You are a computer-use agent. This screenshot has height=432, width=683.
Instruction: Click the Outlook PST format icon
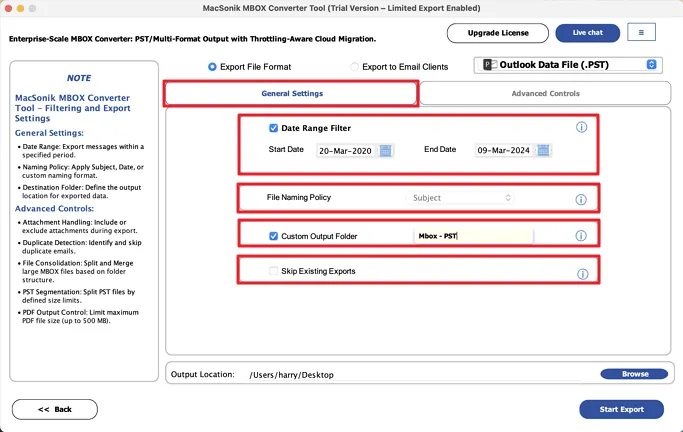pyautogui.click(x=490, y=65)
